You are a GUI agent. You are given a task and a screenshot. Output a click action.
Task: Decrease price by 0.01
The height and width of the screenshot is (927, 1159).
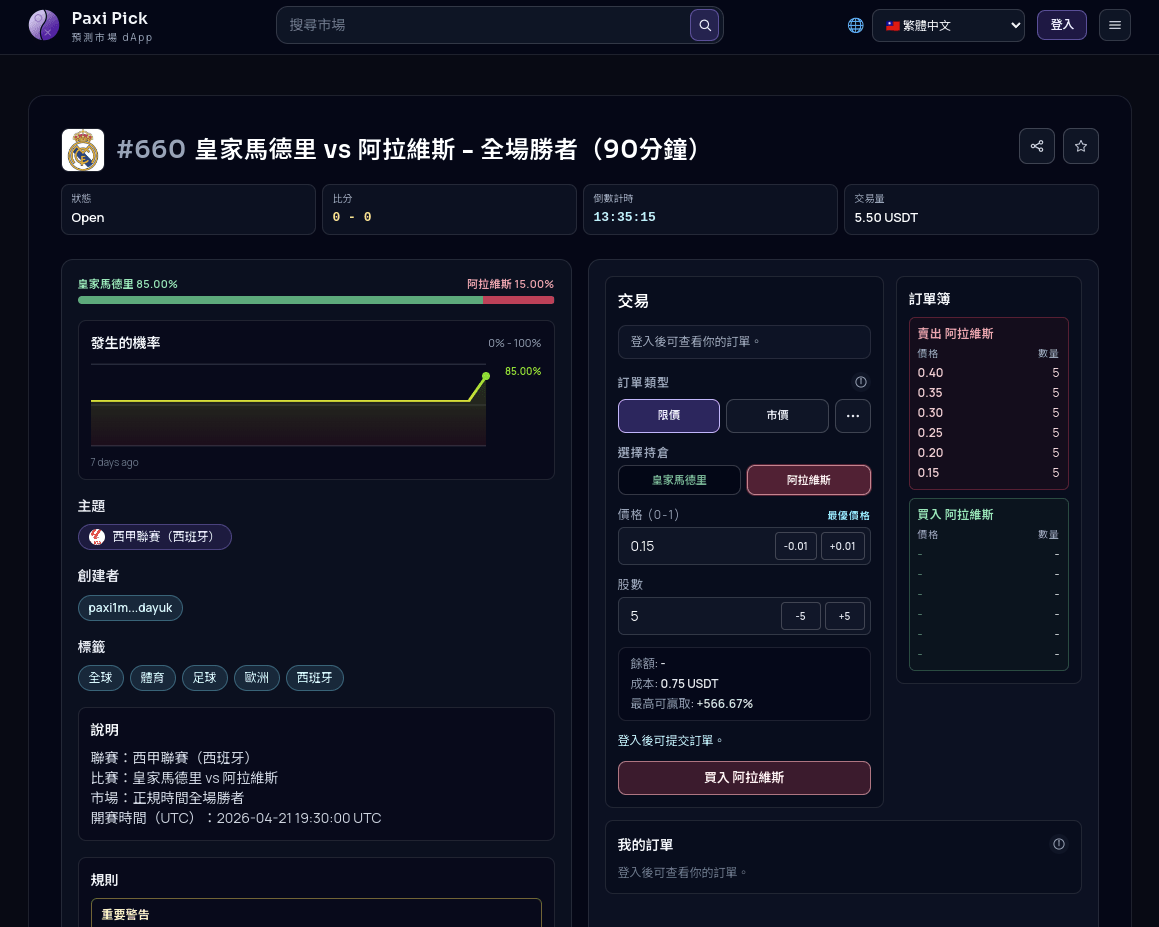tap(796, 546)
